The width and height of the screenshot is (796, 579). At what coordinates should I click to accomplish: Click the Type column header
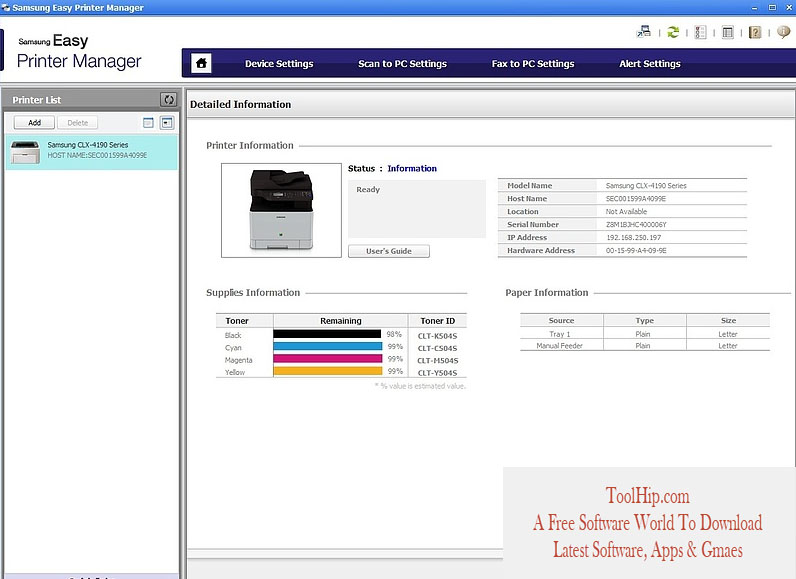(645, 320)
